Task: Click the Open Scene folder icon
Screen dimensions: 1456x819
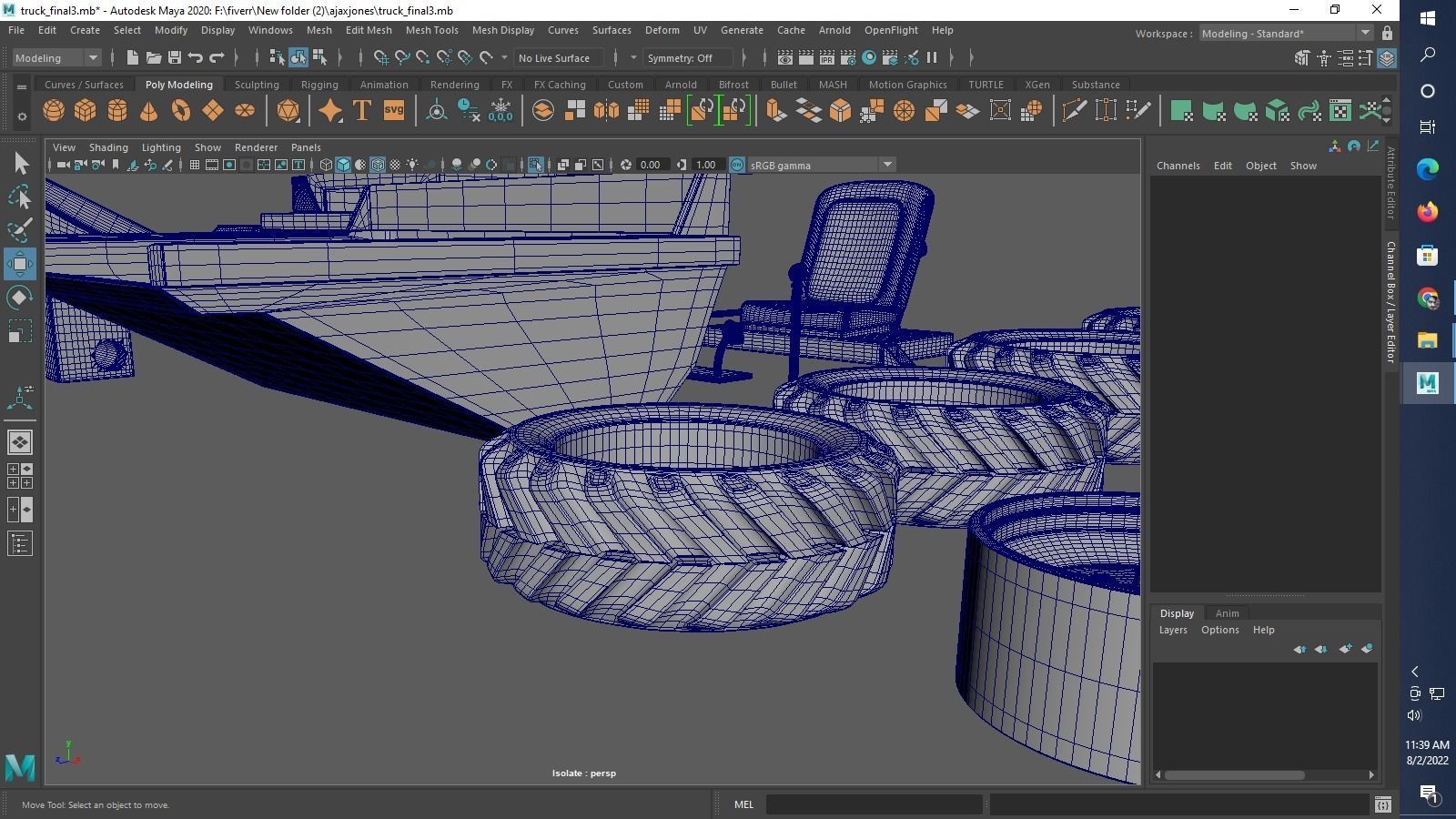Action: click(154, 58)
